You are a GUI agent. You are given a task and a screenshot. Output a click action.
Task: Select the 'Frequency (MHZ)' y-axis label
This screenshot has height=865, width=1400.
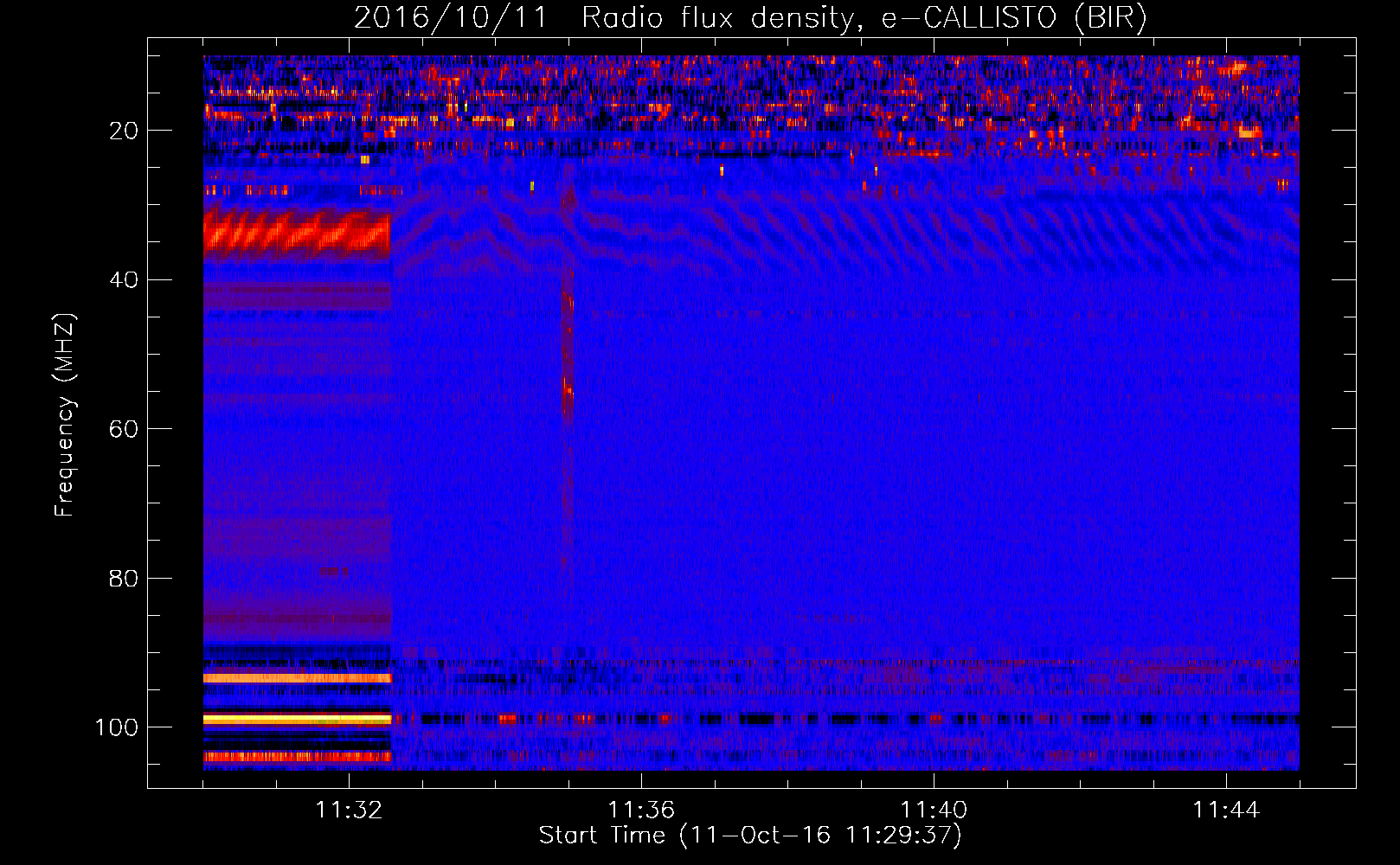[x=65, y=415]
